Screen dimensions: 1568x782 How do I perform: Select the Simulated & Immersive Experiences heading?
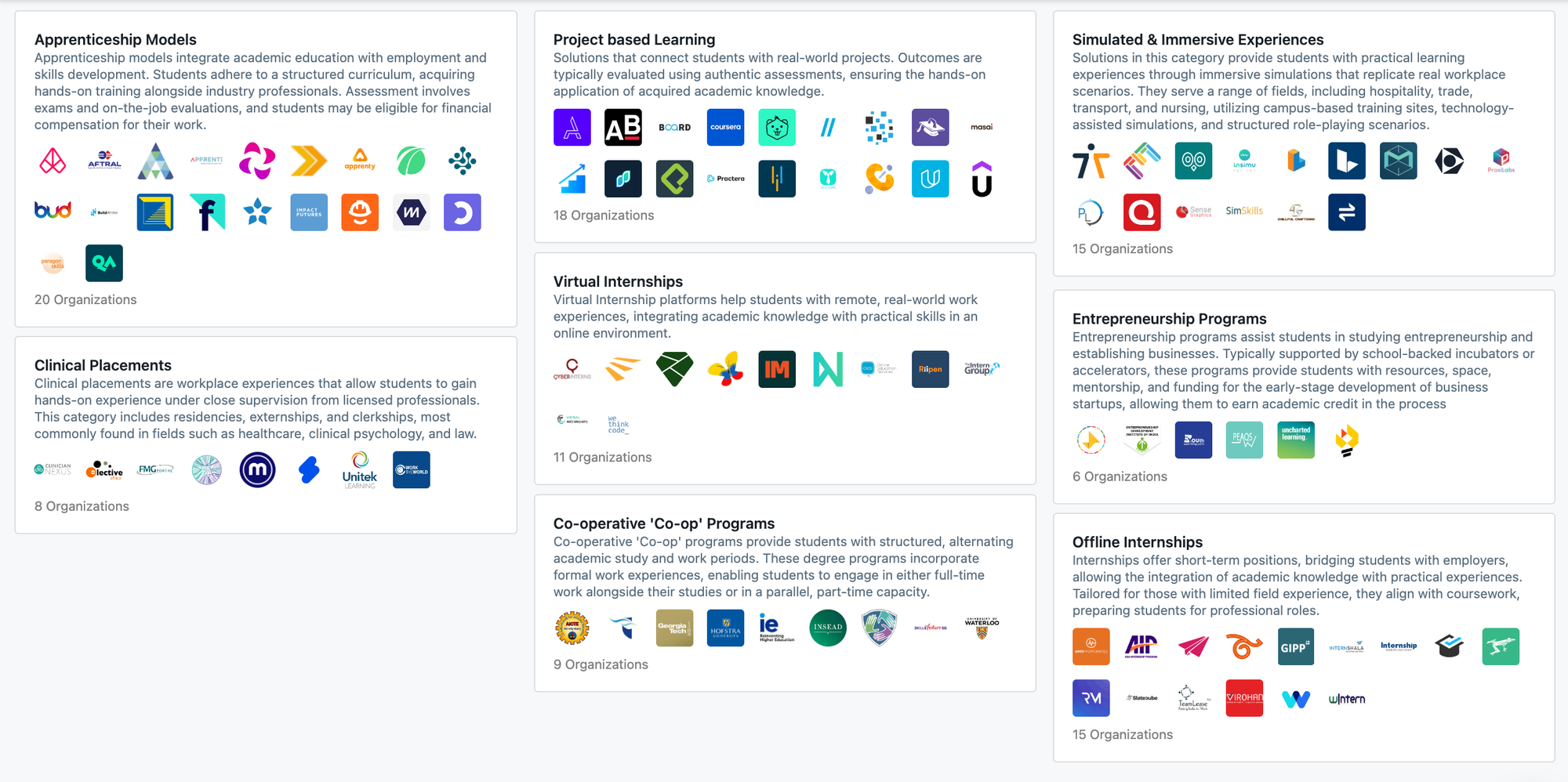click(1198, 39)
